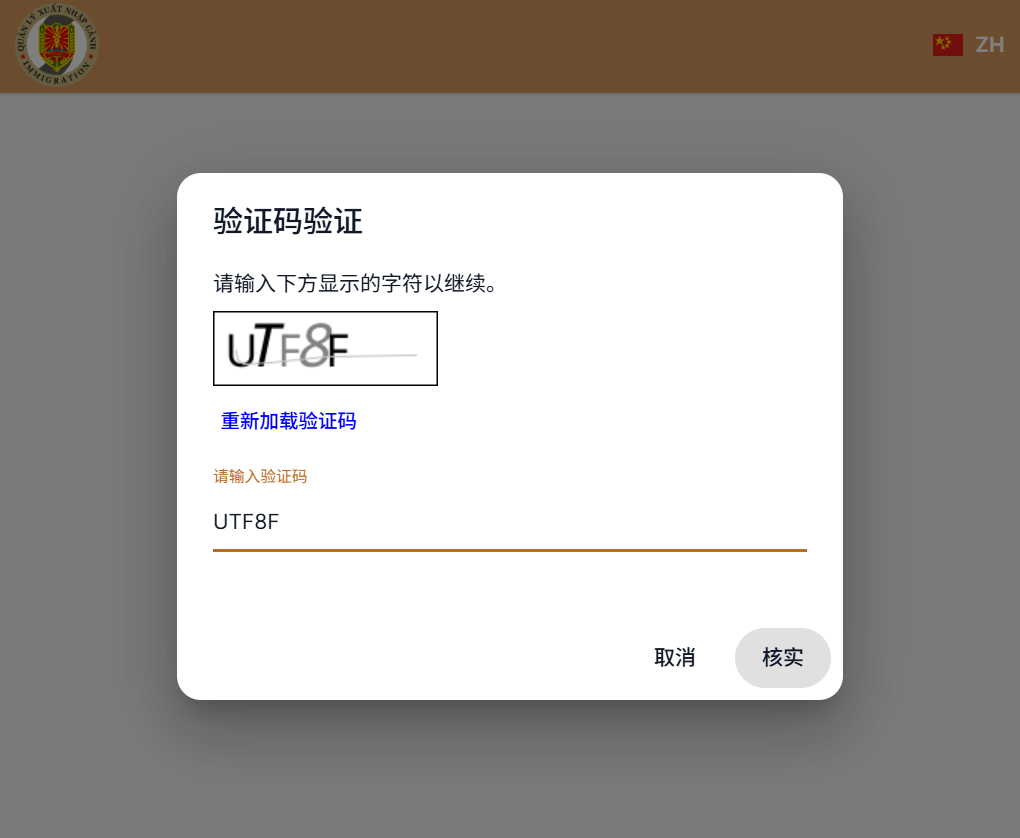Viewport: 1020px width, 838px height.
Task: Click the 验证码验证 dialog title
Action: click(288, 221)
